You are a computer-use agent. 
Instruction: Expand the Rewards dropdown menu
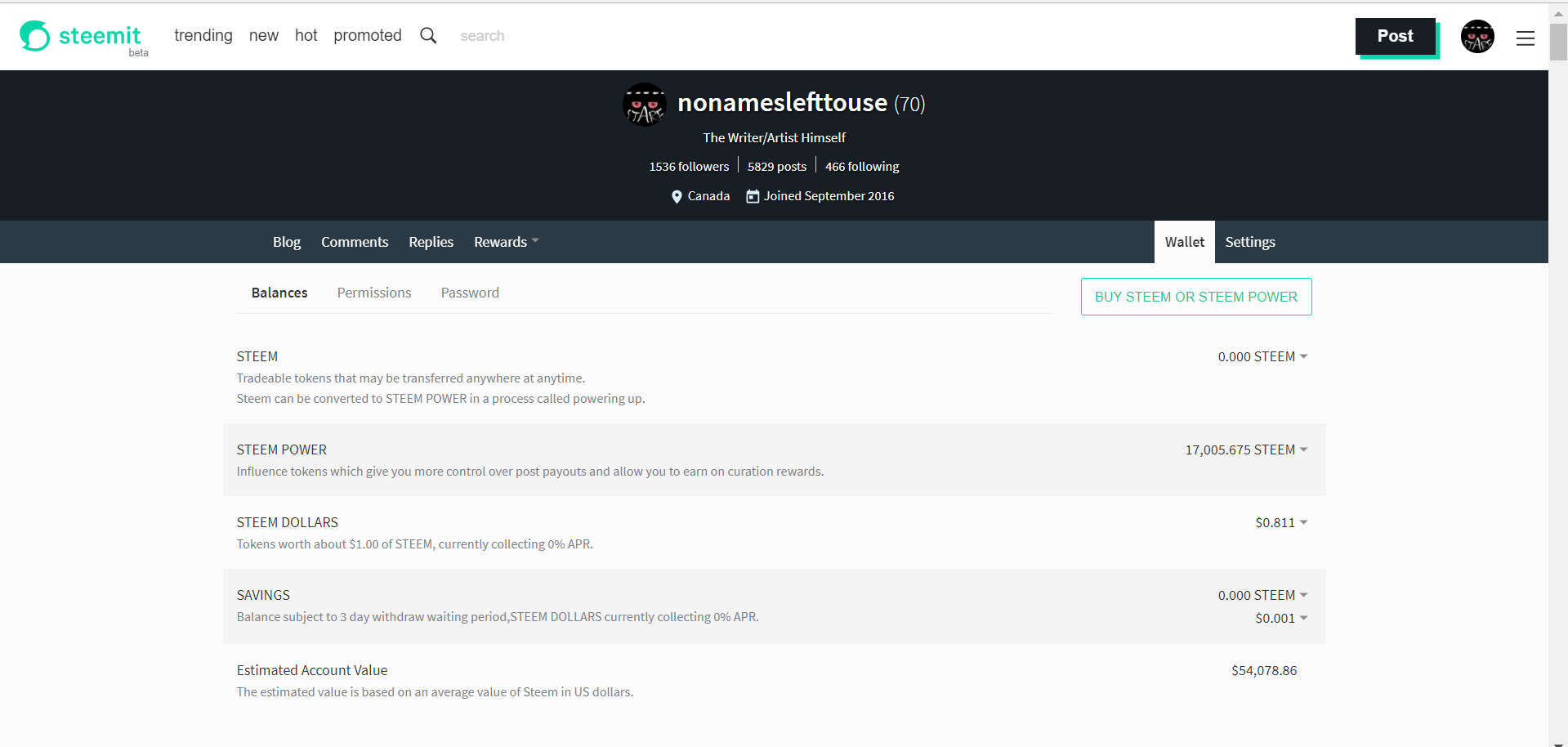[x=507, y=242]
